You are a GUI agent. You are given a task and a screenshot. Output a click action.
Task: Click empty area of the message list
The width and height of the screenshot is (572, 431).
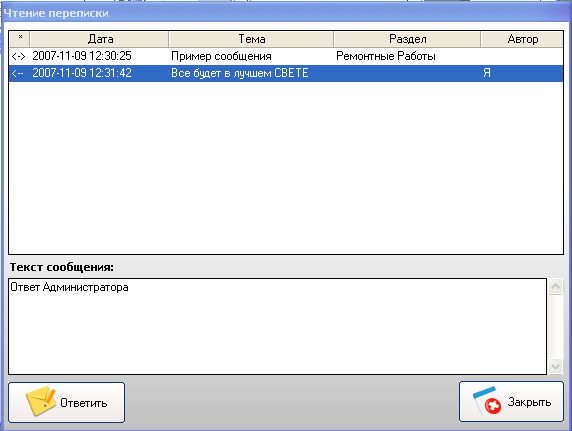[286, 168]
